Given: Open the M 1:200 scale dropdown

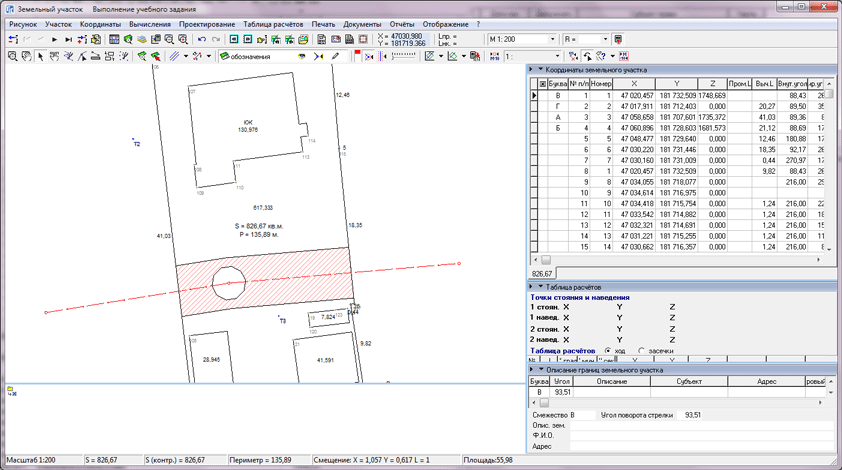Looking at the screenshot, I should [x=552, y=39].
